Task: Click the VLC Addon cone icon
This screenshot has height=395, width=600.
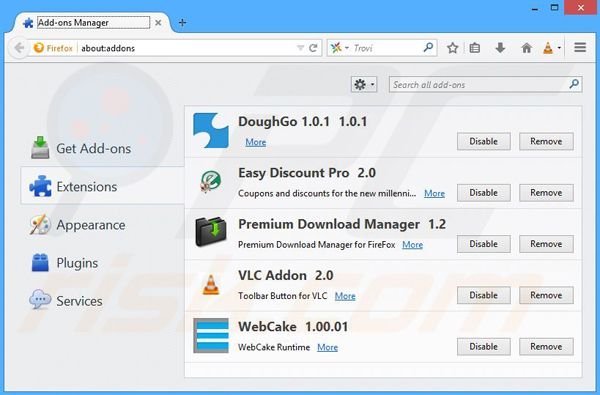Action: [x=210, y=285]
